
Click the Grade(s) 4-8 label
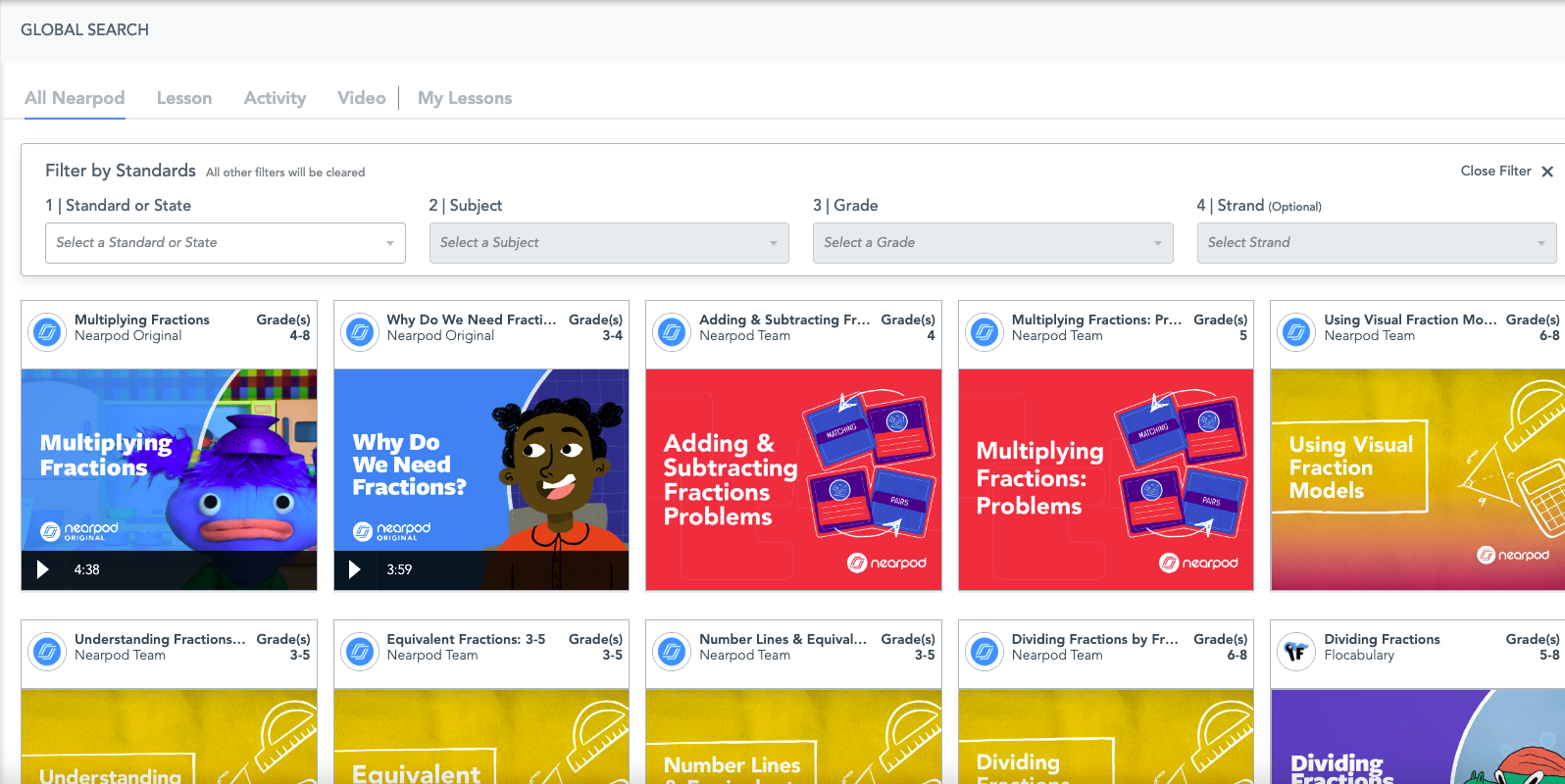tap(283, 327)
